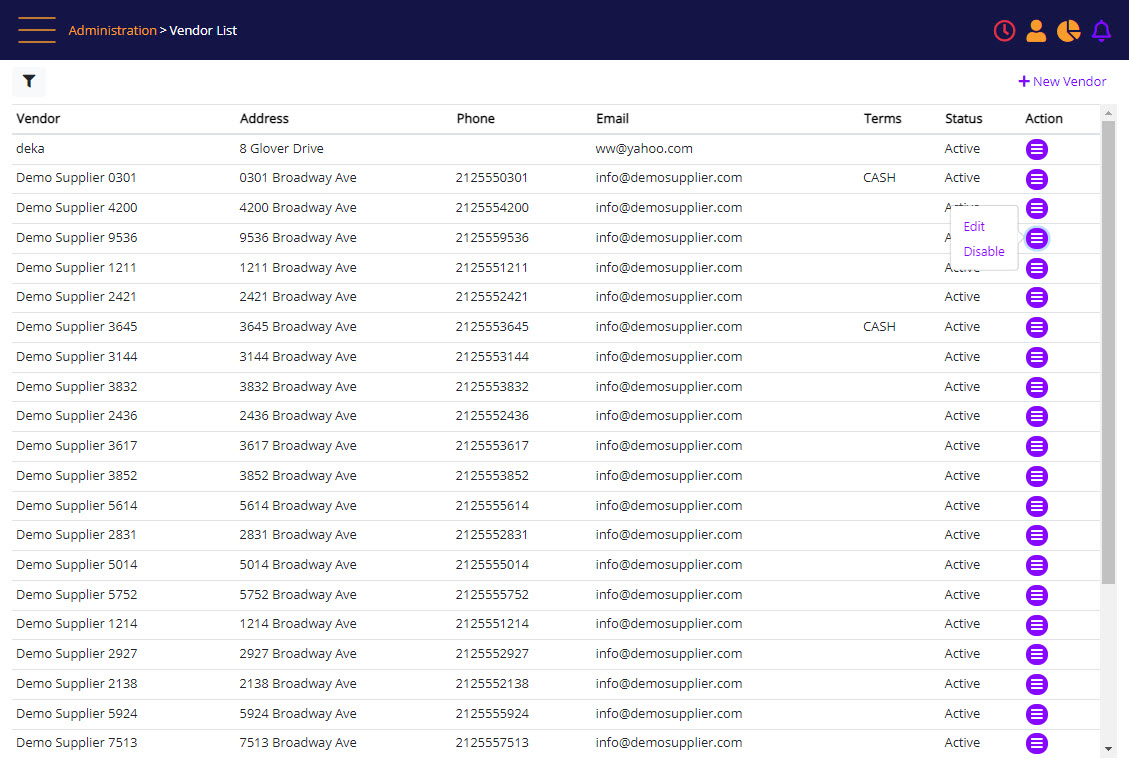Open action menu for Demo Supplier 7513
Screen dimensions: 1129x764
[1036, 743]
